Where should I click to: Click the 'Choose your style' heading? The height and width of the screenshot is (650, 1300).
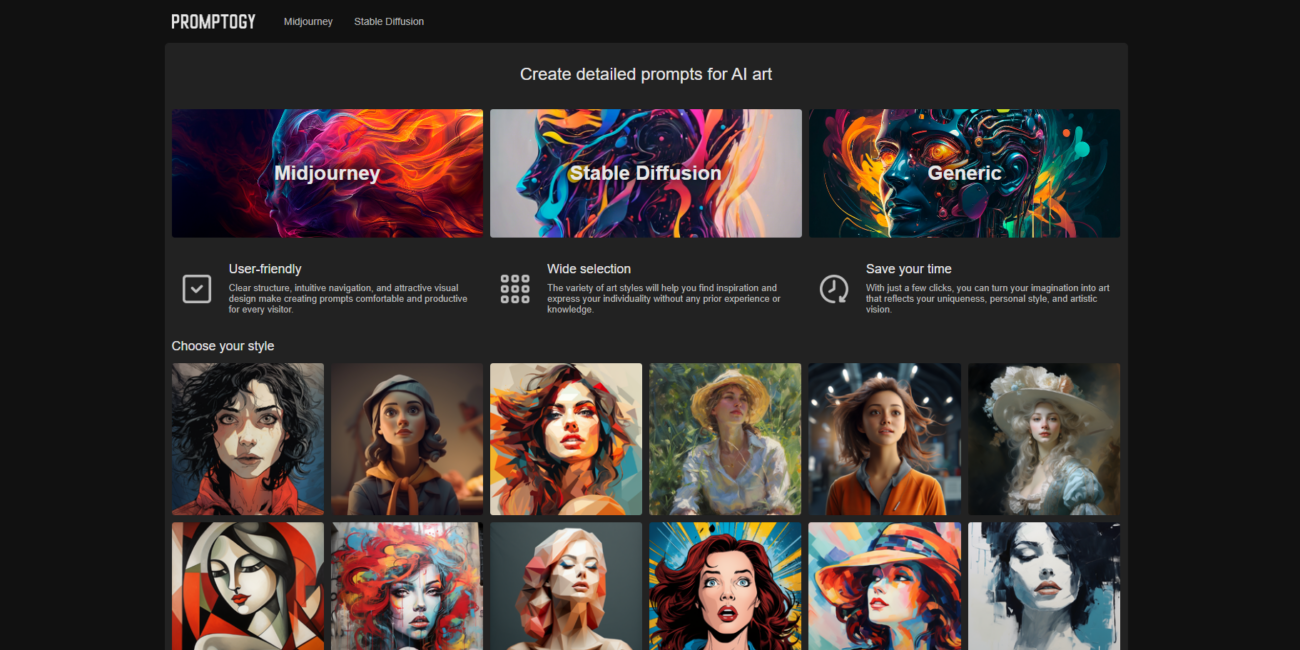pos(223,346)
